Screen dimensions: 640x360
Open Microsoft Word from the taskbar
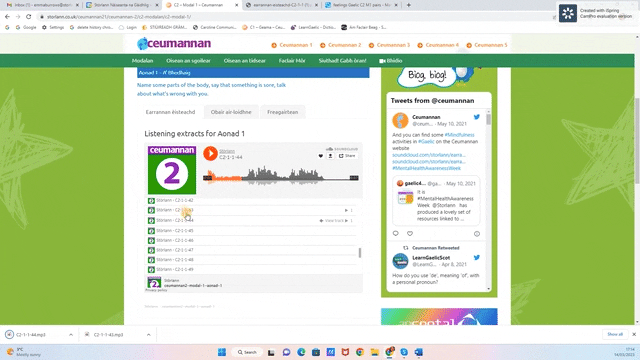coord(419,352)
